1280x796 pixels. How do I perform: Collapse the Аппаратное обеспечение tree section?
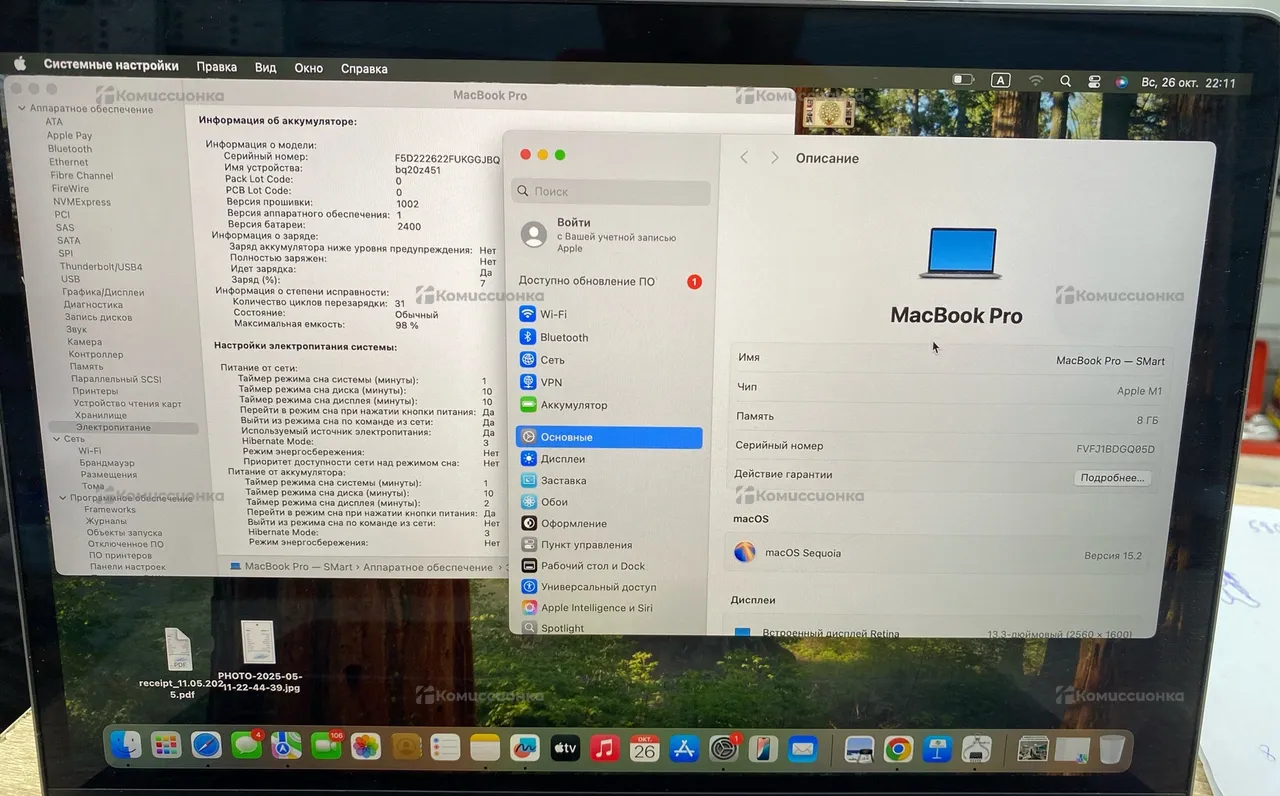20,109
